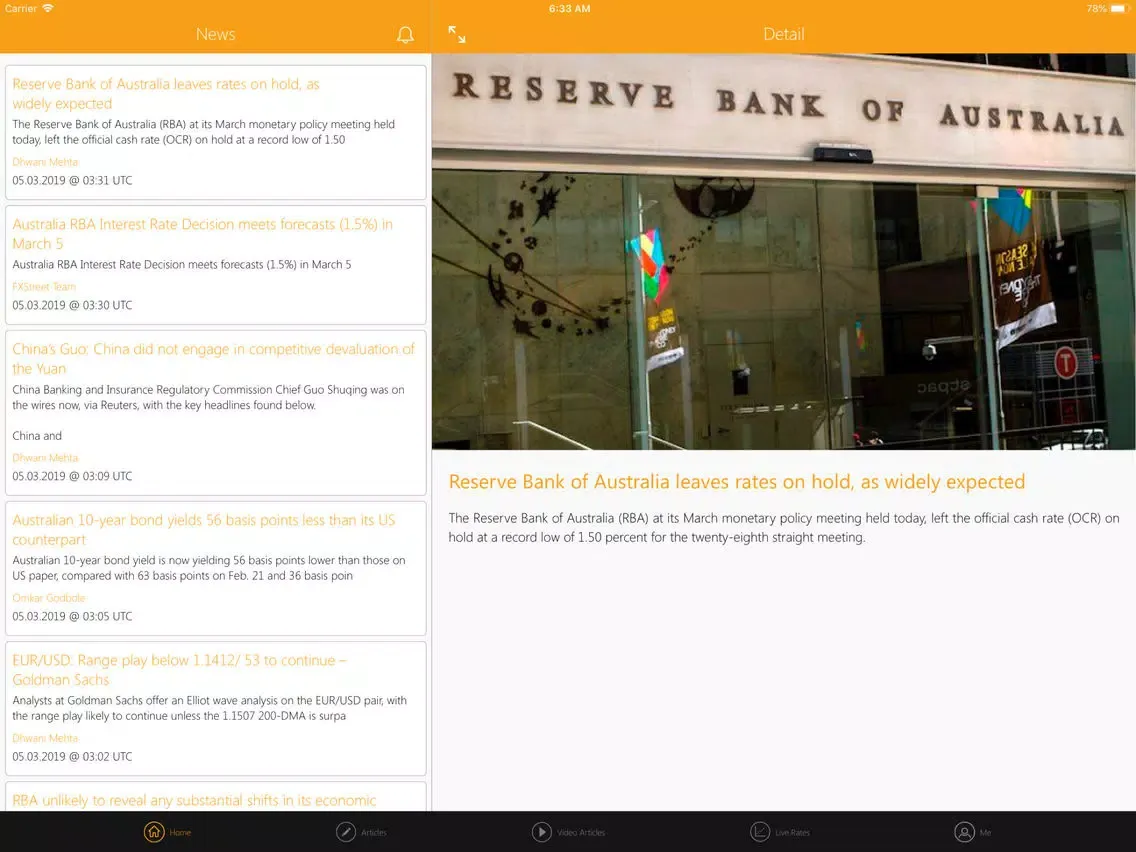Expand detail view to full screen

[x=456, y=34]
